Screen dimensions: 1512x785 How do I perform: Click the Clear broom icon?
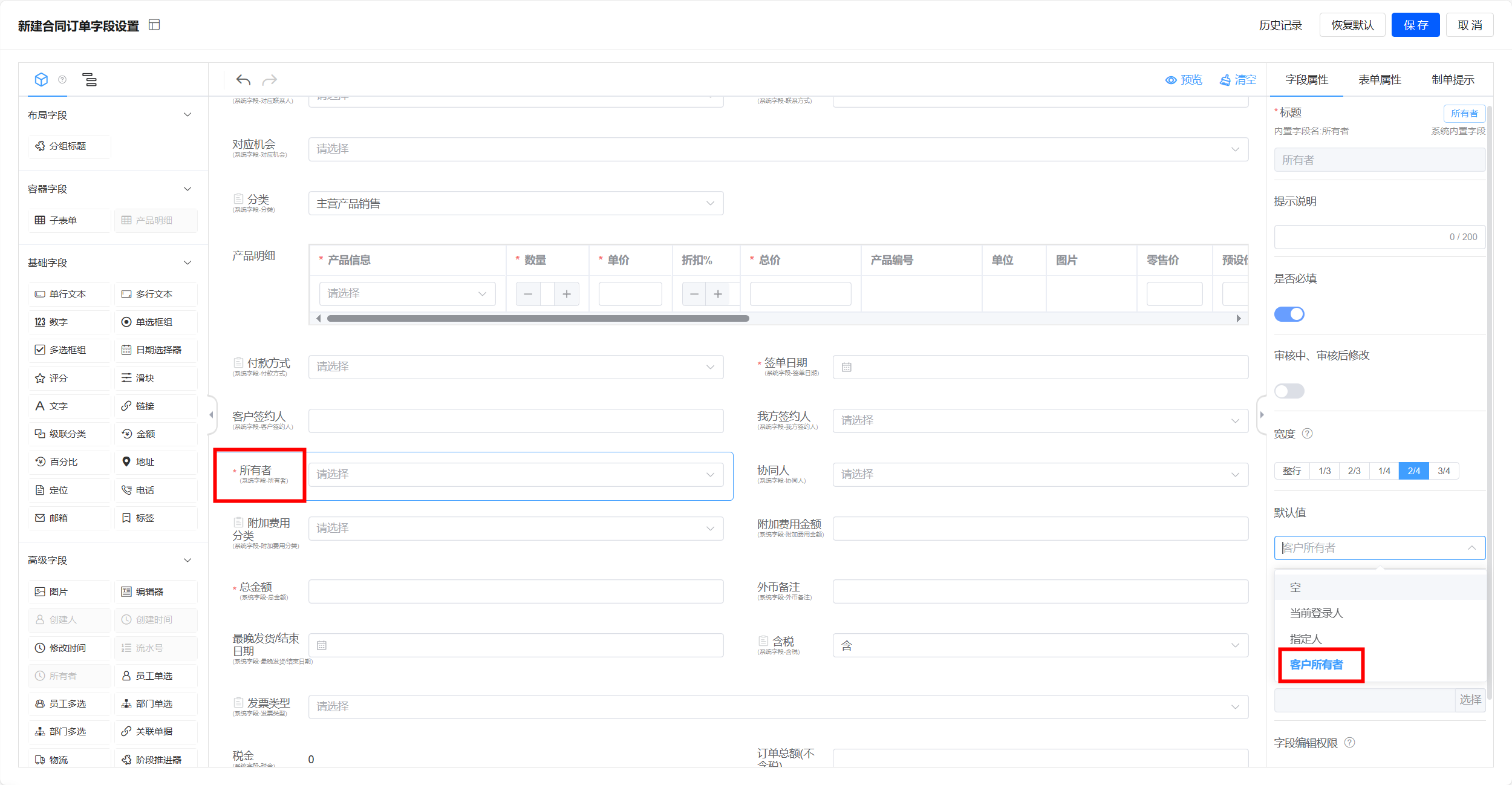(x=1225, y=80)
